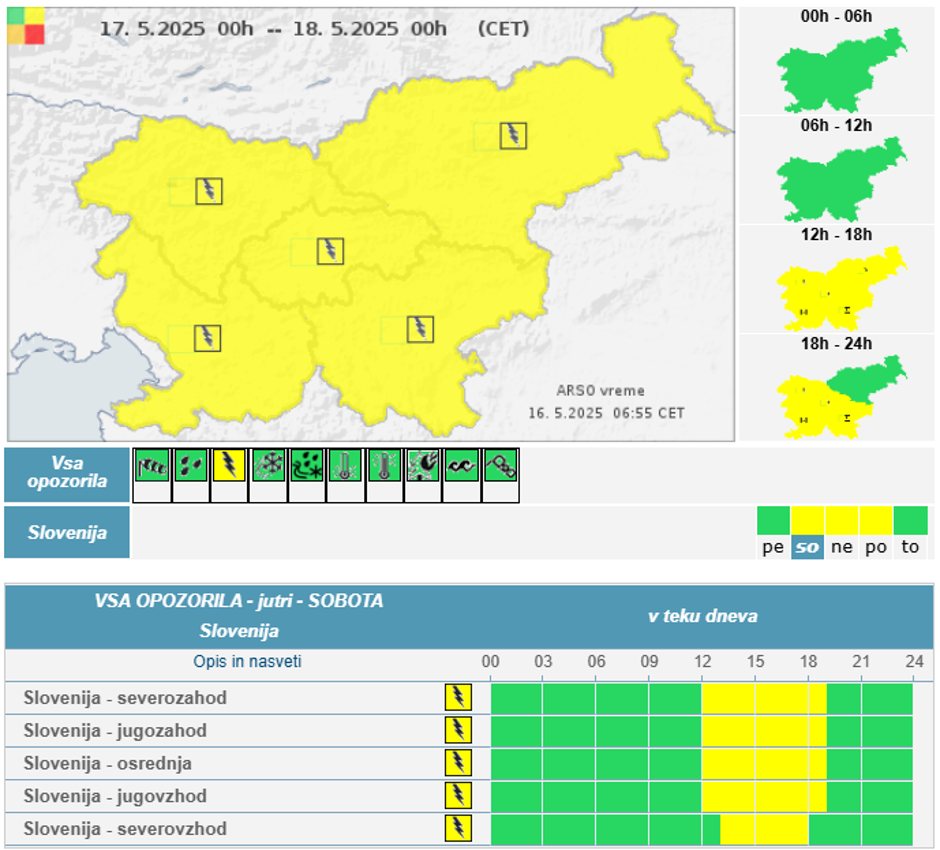Select the coastal waves warning icon
The height and width of the screenshot is (850, 940).
coord(461,465)
